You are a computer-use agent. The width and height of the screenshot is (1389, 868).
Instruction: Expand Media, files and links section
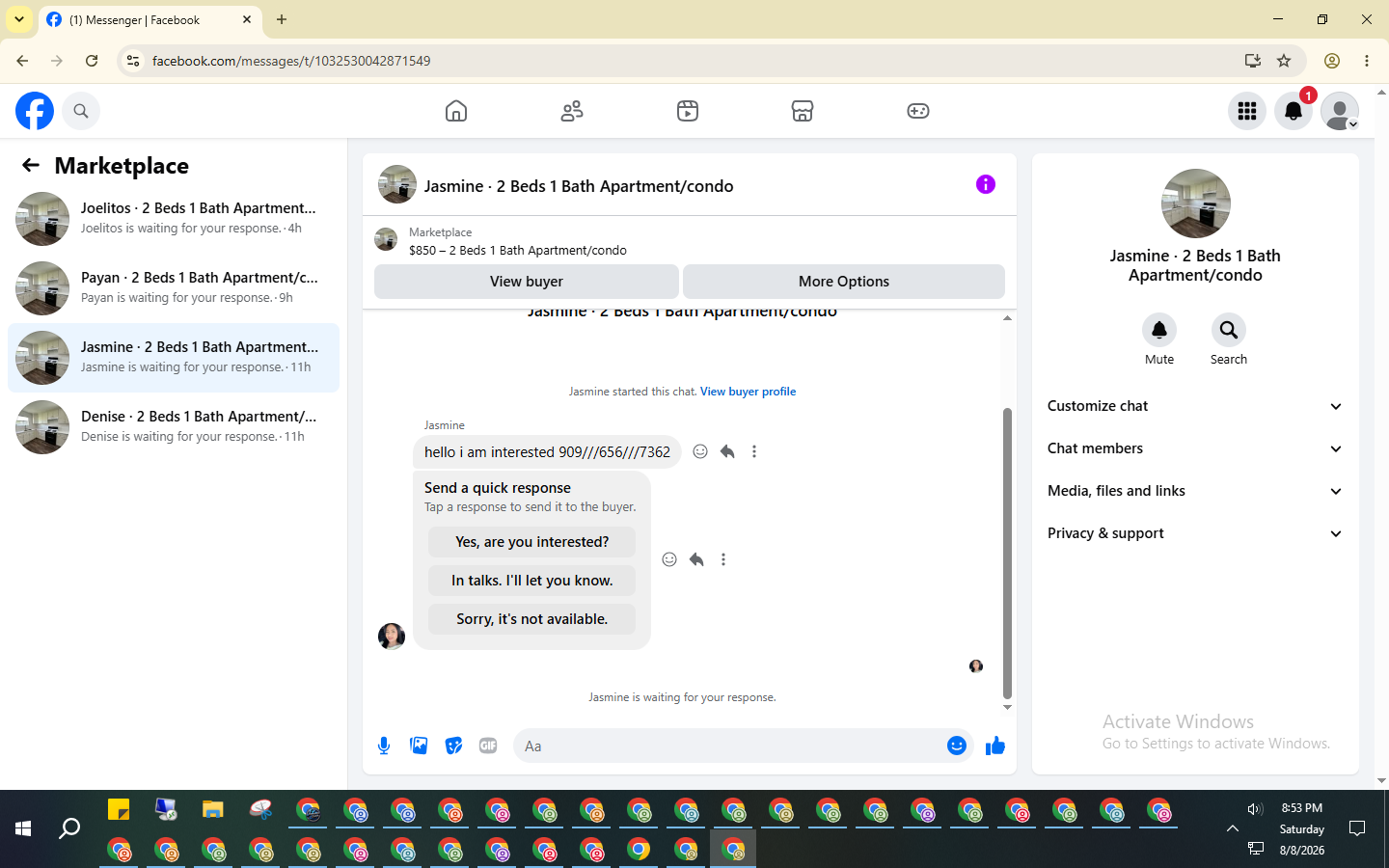1195,491
